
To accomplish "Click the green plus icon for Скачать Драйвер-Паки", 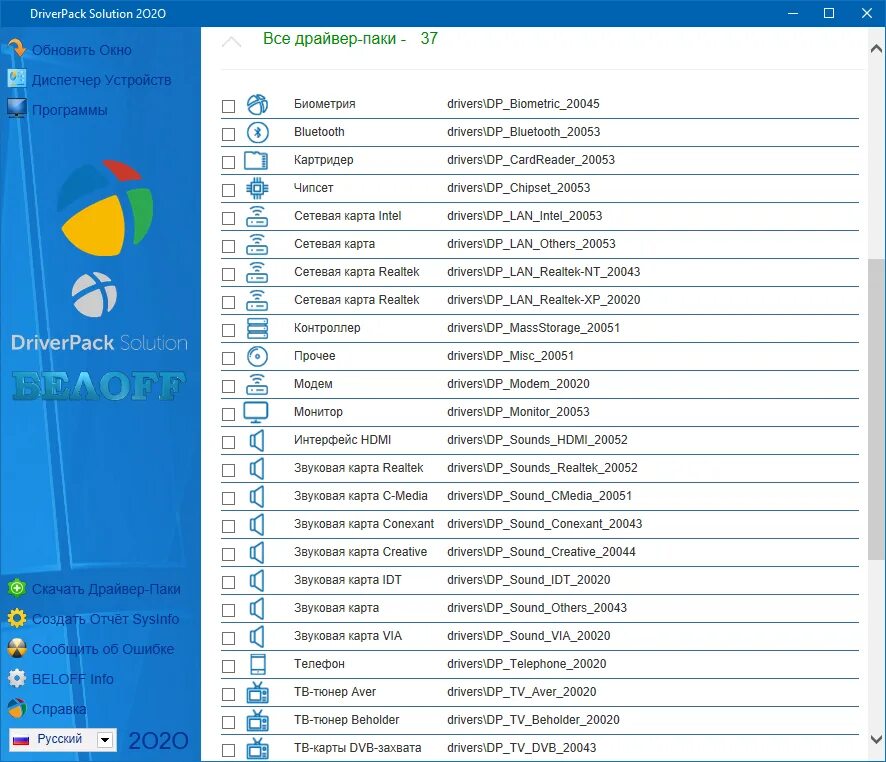I will (x=17, y=589).
